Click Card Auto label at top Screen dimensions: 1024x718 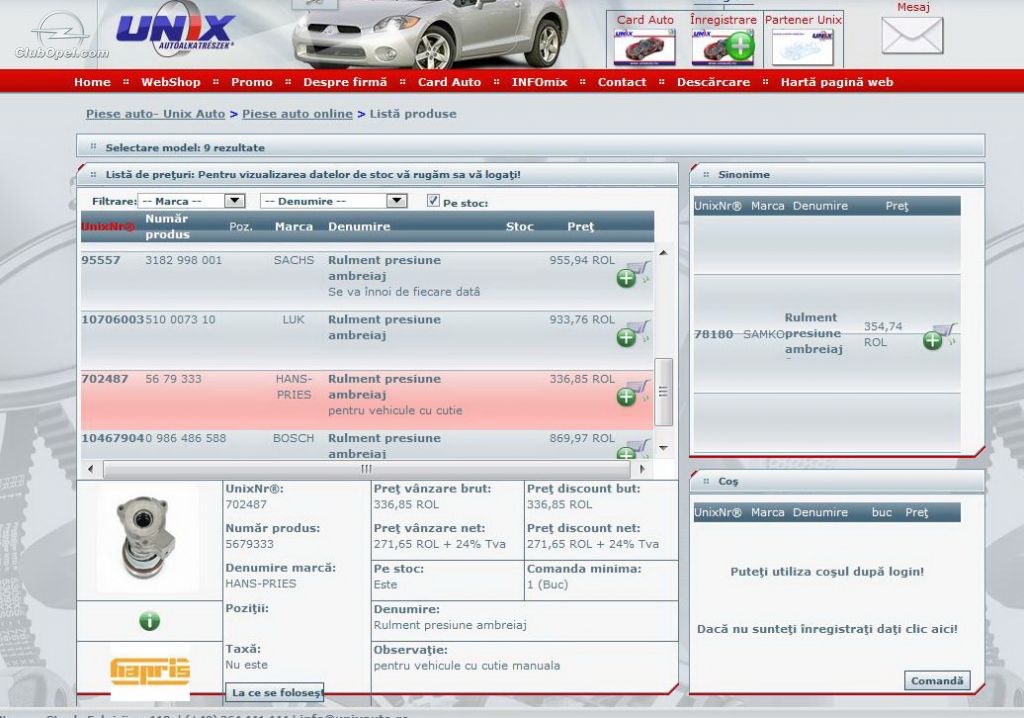click(x=645, y=20)
